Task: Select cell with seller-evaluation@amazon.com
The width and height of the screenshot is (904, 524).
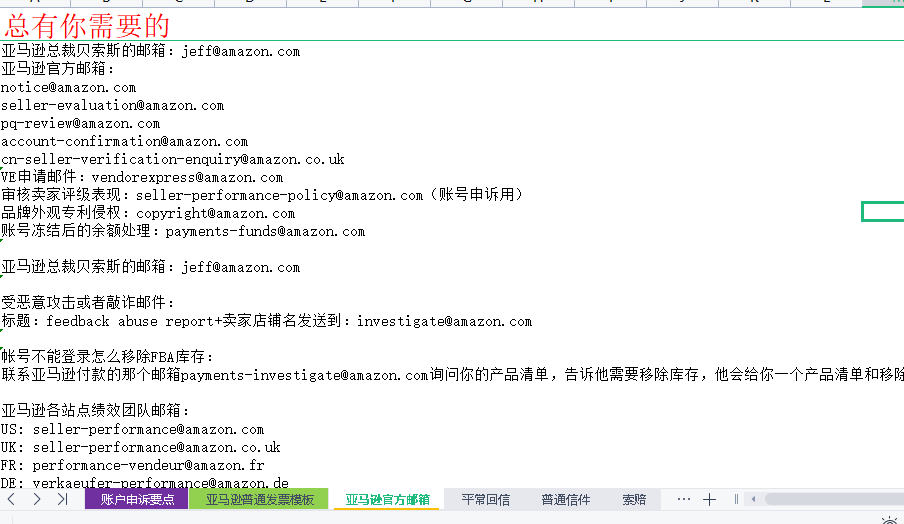Action: (x=112, y=105)
